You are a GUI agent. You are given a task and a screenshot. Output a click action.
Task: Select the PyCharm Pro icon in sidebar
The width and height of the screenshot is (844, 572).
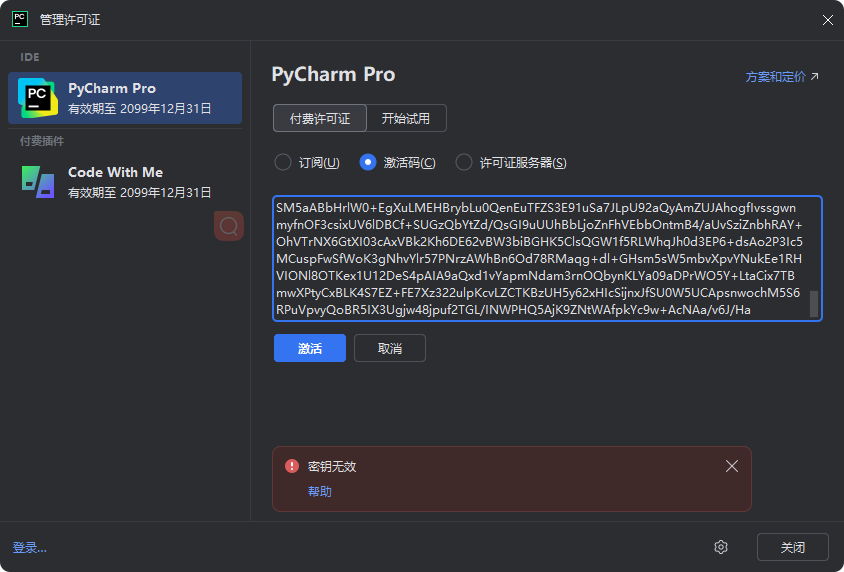38,98
